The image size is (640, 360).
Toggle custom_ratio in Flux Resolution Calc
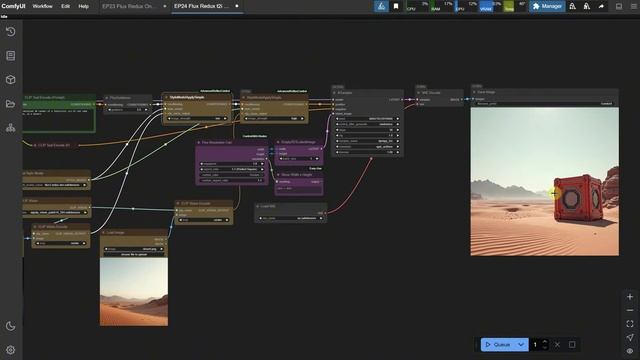231,175
